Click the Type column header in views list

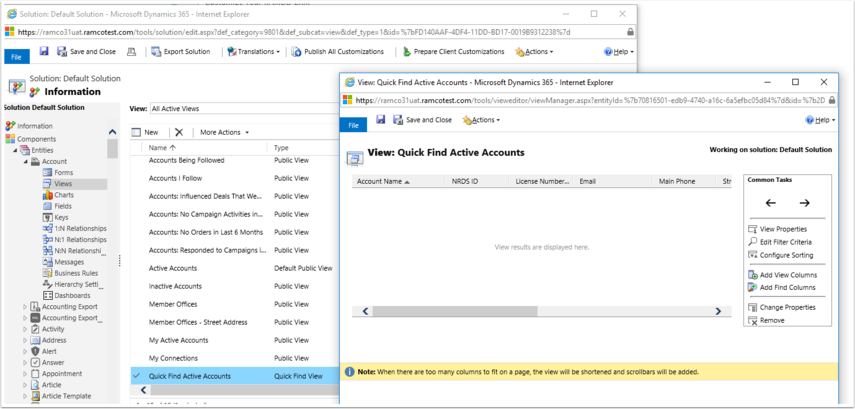pyautogui.click(x=281, y=148)
